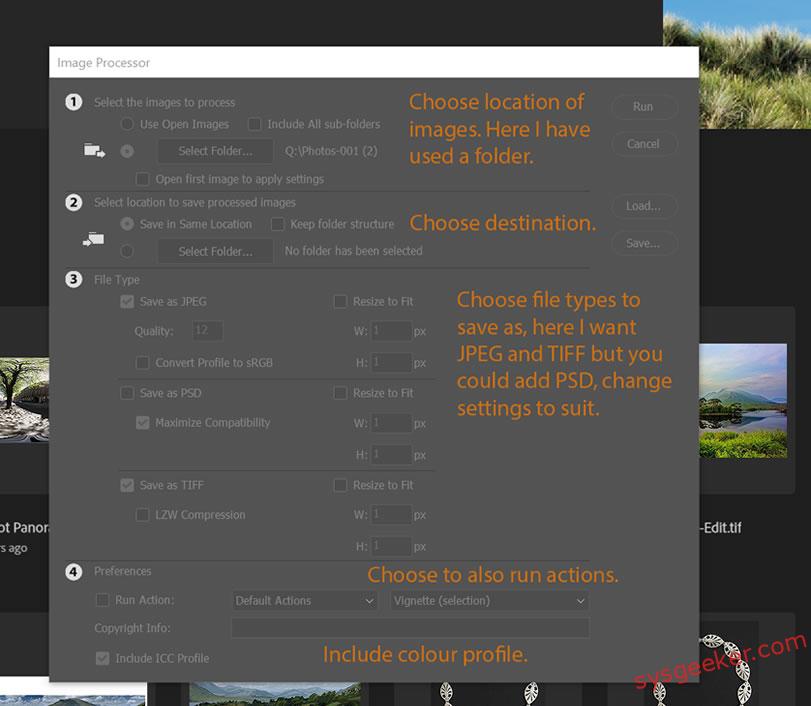The image size is (811, 706).
Task: Click the JPEG Quality input field
Action: click(208, 330)
